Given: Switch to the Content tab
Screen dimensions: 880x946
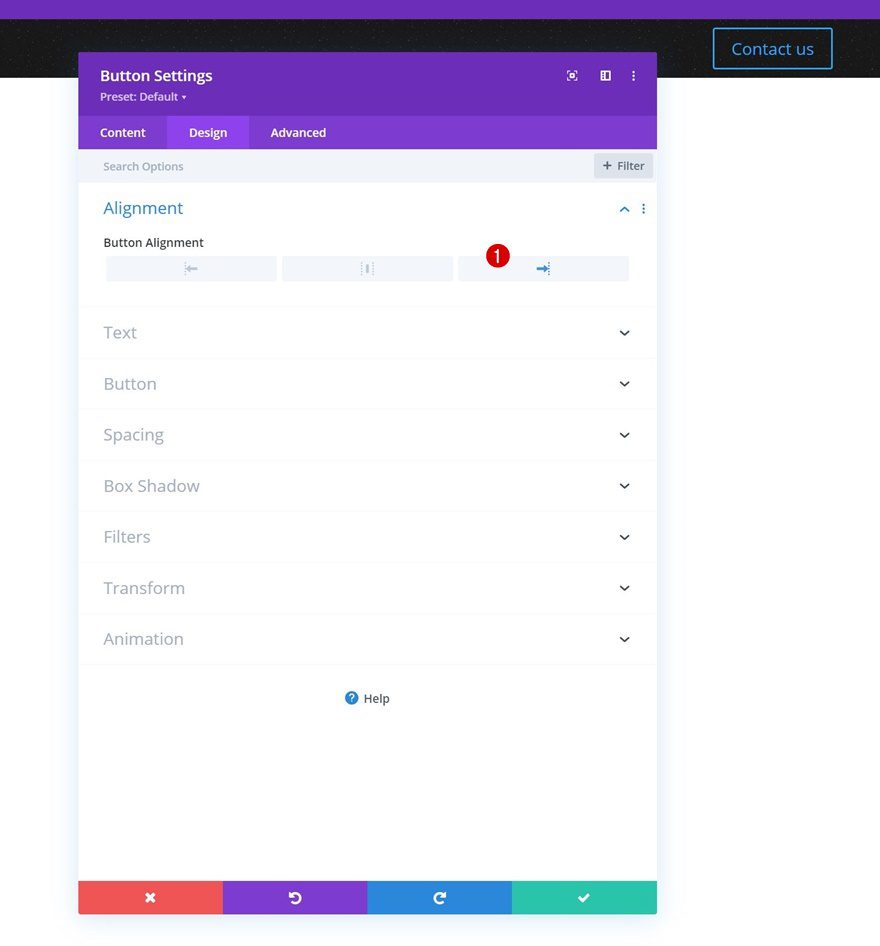Looking at the screenshot, I should (x=122, y=132).
